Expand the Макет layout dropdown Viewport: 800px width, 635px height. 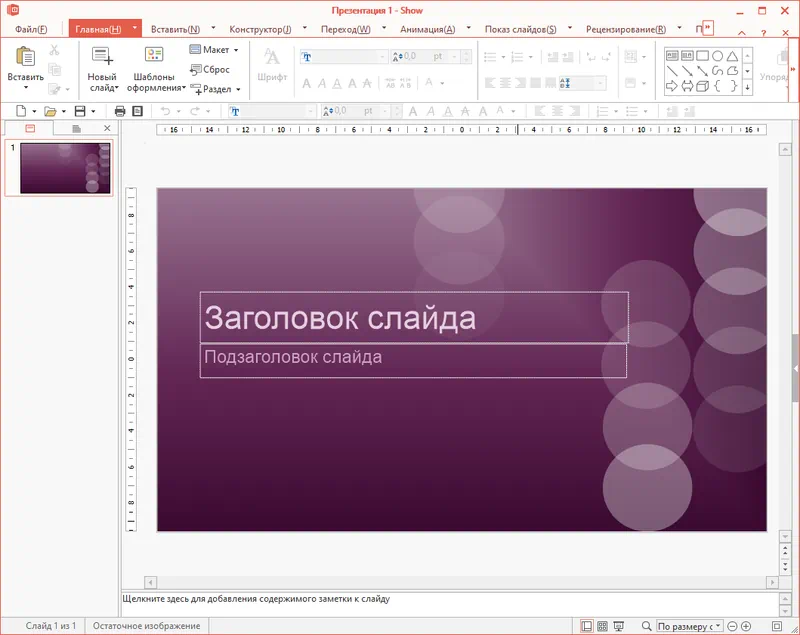[x=236, y=50]
